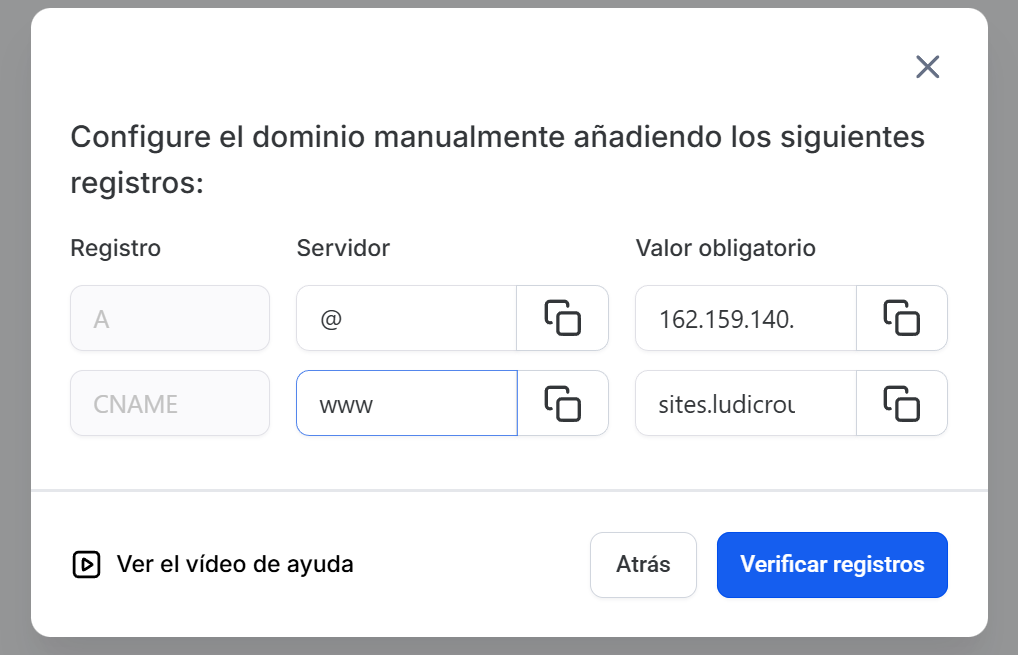
Task: Copy the @ server value
Action: pyautogui.click(x=562, y=318)
